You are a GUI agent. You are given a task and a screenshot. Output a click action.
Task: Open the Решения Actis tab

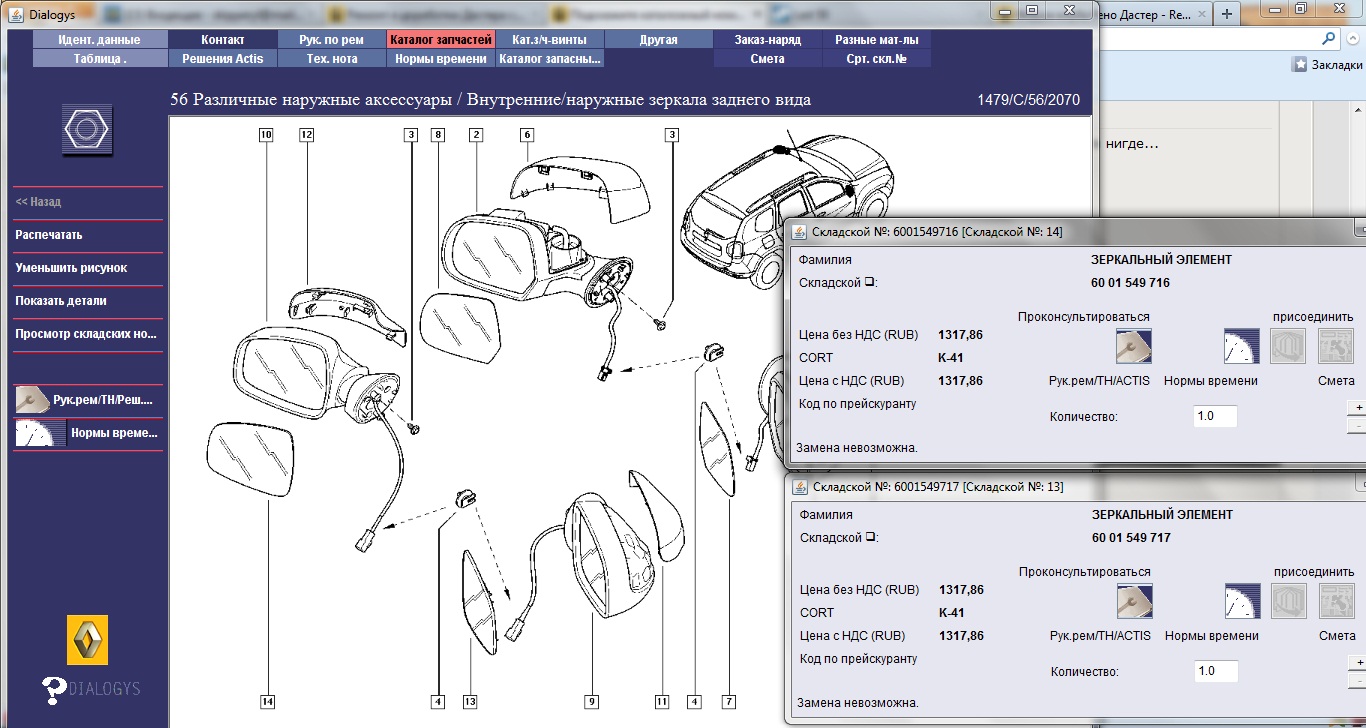223,59
